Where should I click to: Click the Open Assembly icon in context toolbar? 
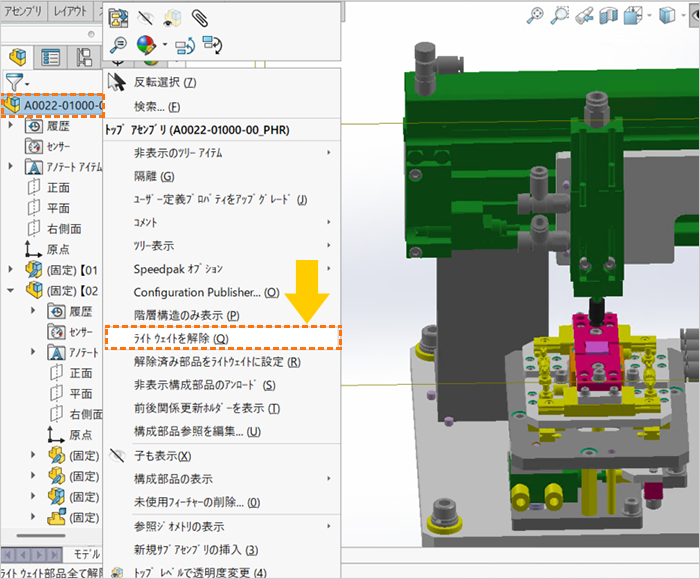(118, 18)
